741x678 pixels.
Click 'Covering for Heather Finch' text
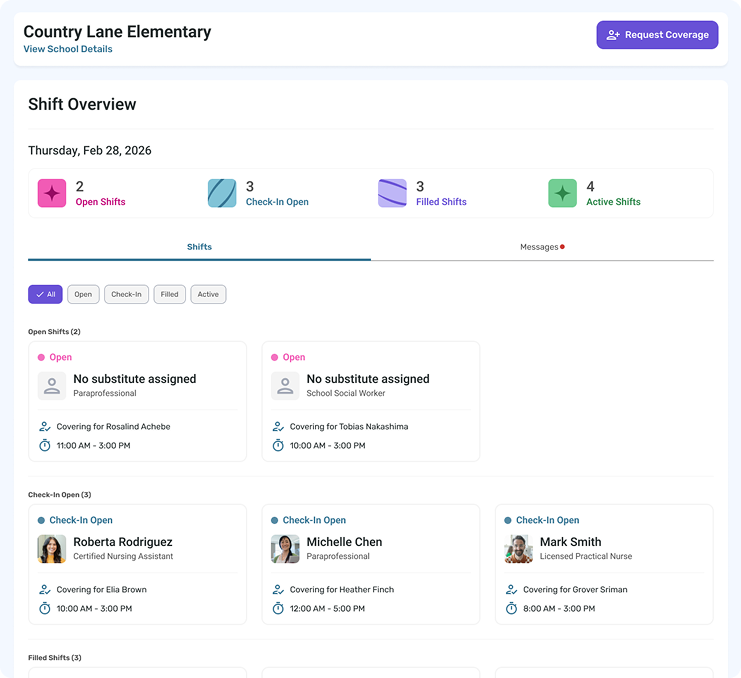click(342, 590)
